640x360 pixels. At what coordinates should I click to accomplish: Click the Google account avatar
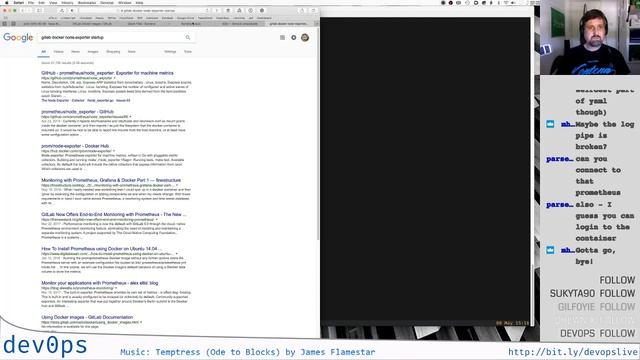pos(305,38)
